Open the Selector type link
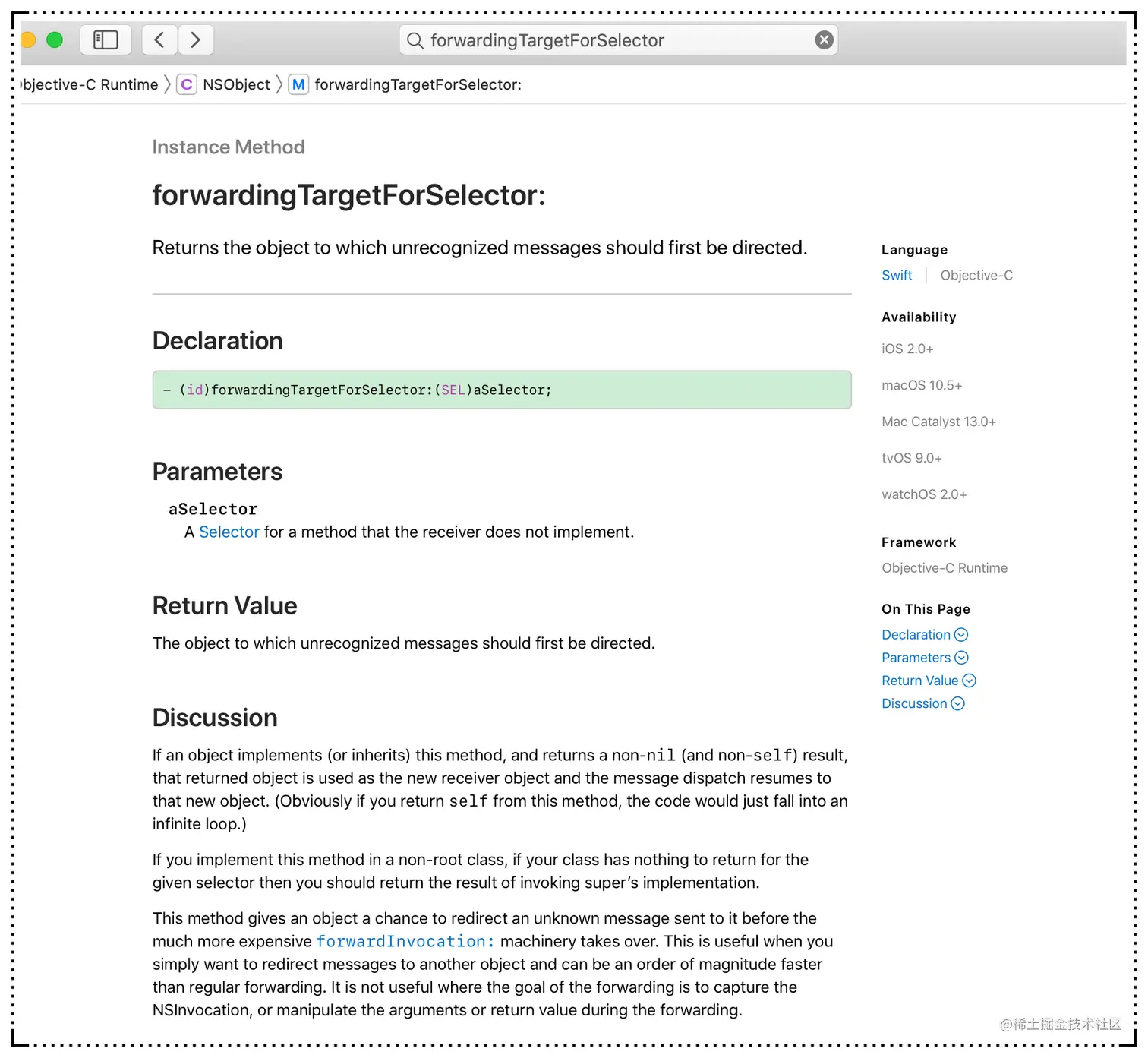This screenshot has width=1148, height=1058. 229,532
